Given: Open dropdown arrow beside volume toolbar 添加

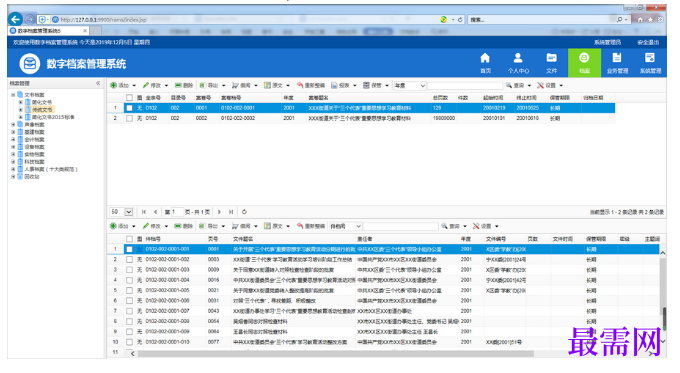Looking at the screenshot, I should coord(134,85).
